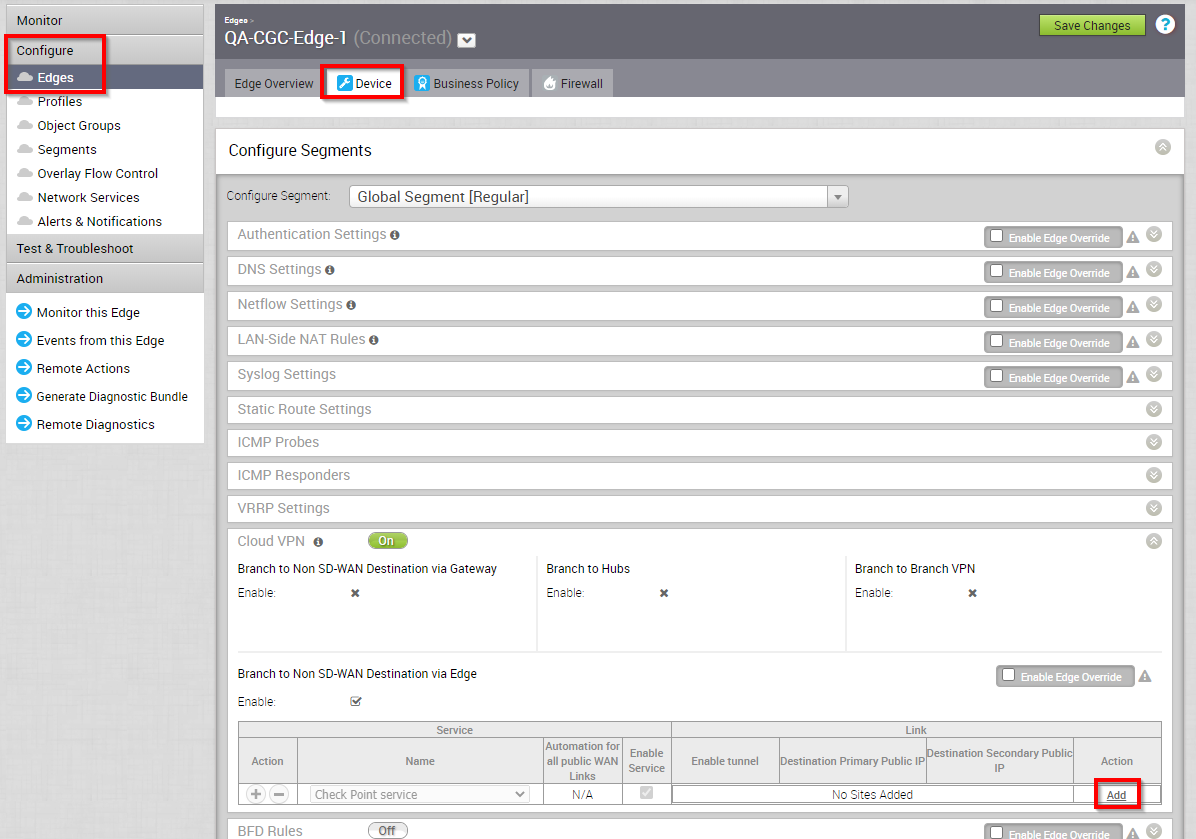Enable Edge Override for Syslog Settings
This screenshot has height=839, width=1196.
(x=996, y=377)
